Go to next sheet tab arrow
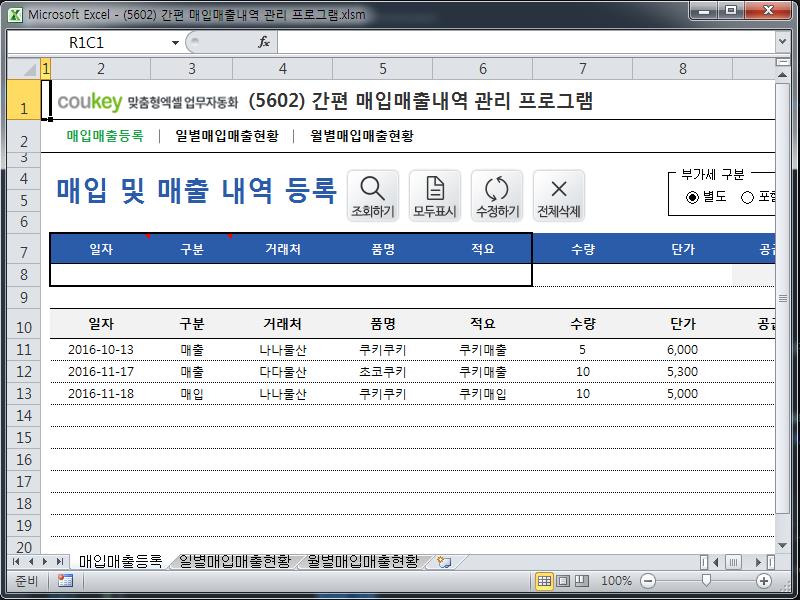 [x=45, y=562]
